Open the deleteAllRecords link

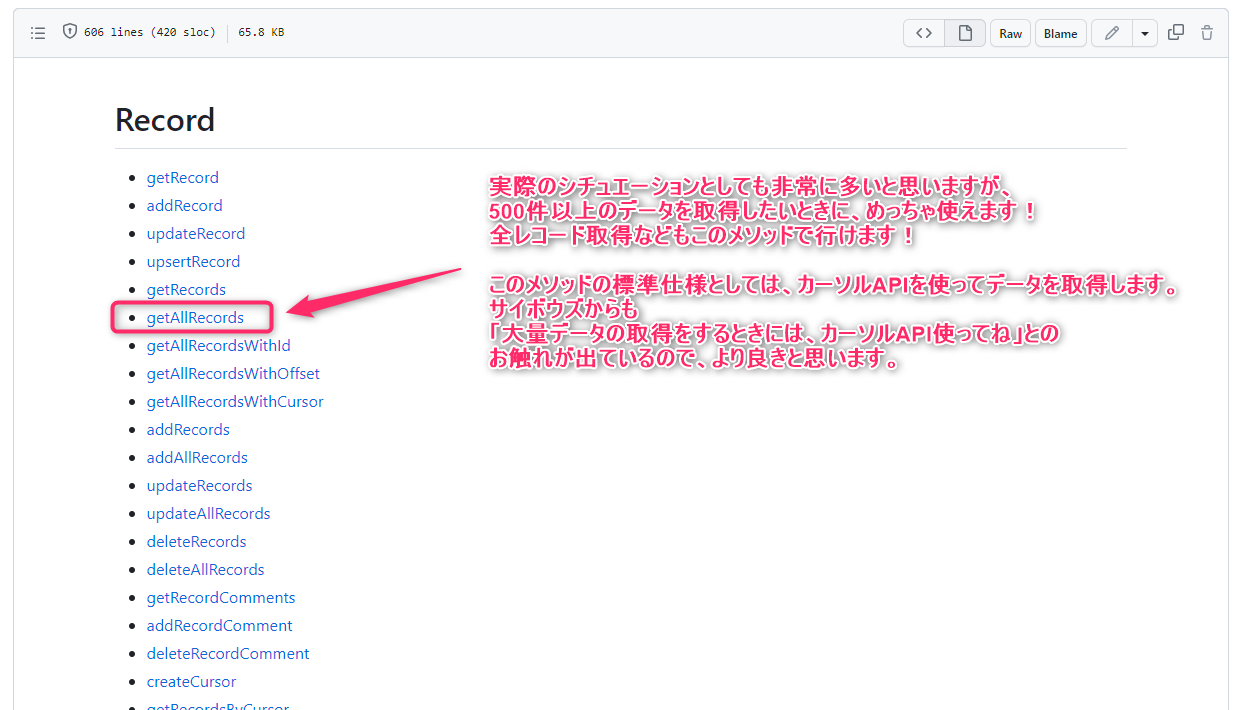(205, 569)
